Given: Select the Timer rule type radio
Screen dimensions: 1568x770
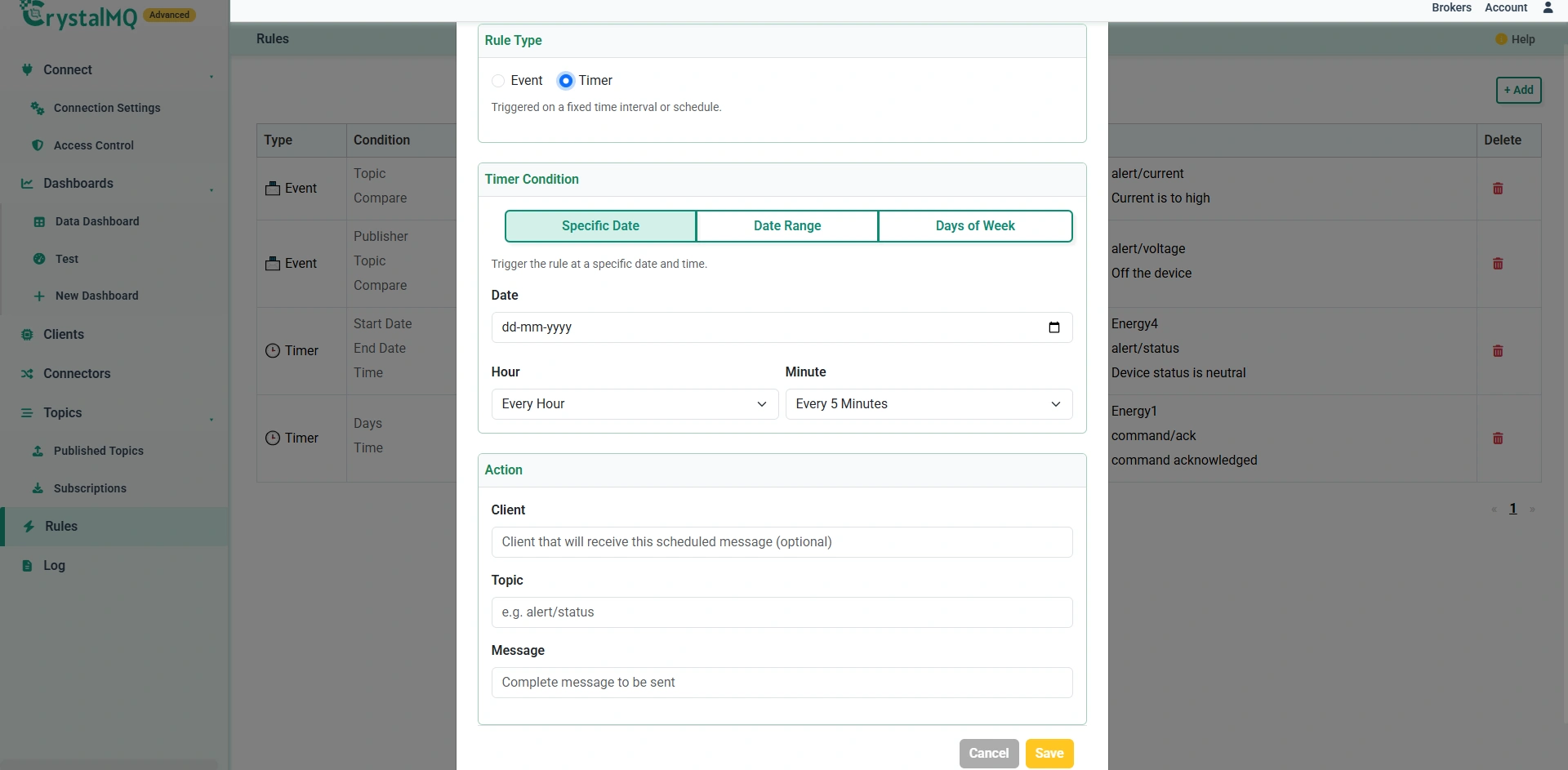Looking at the screenshot, I should click(565, 81).
